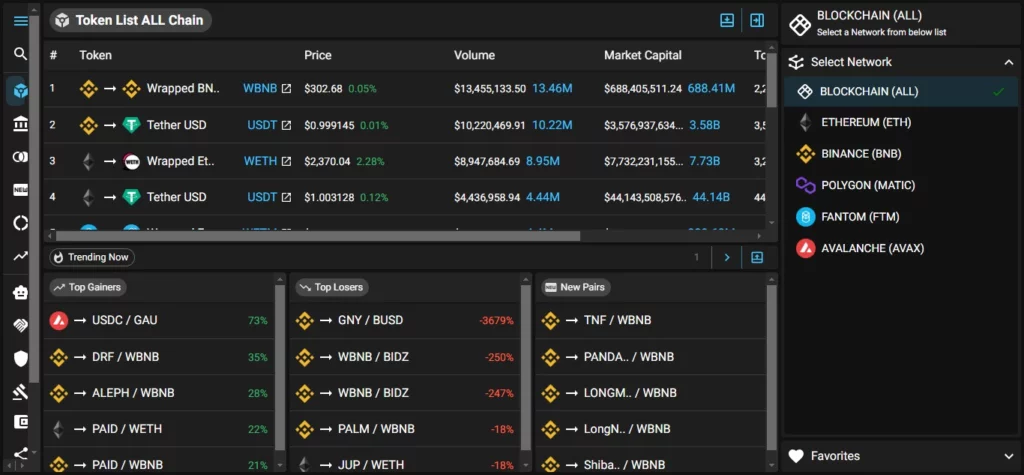Screen dimensions: 1024x475
Task: Click the Top Losers list scrollbar
Action: 526,367
